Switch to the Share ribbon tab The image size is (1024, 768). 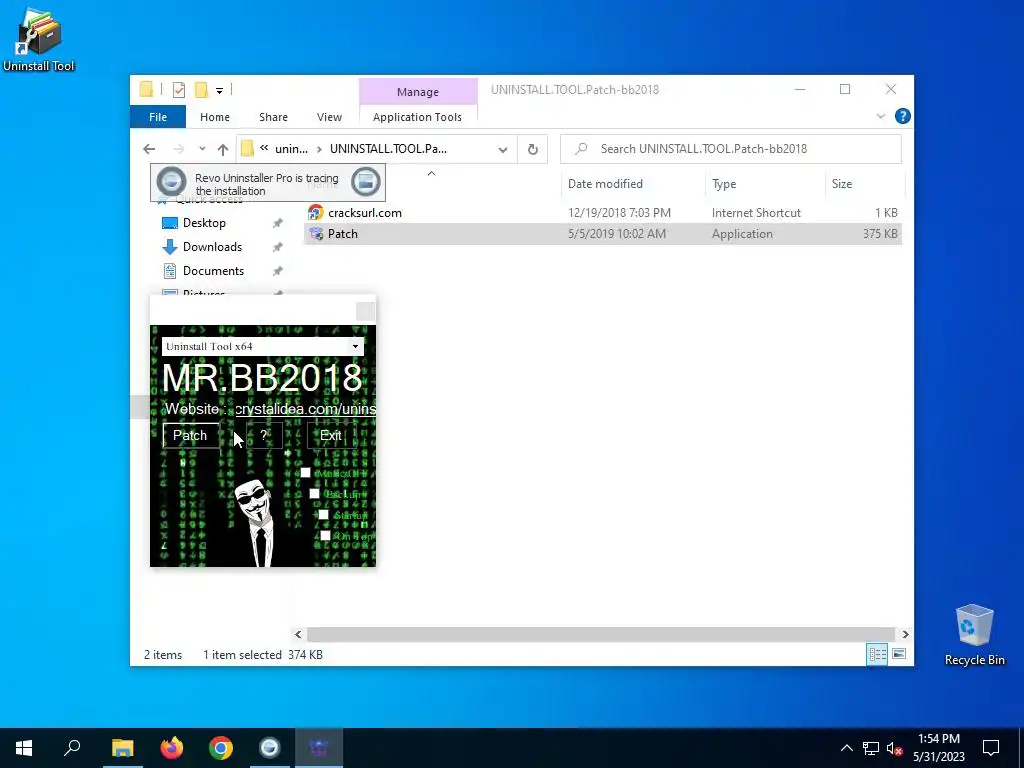(x=273, y=117)
